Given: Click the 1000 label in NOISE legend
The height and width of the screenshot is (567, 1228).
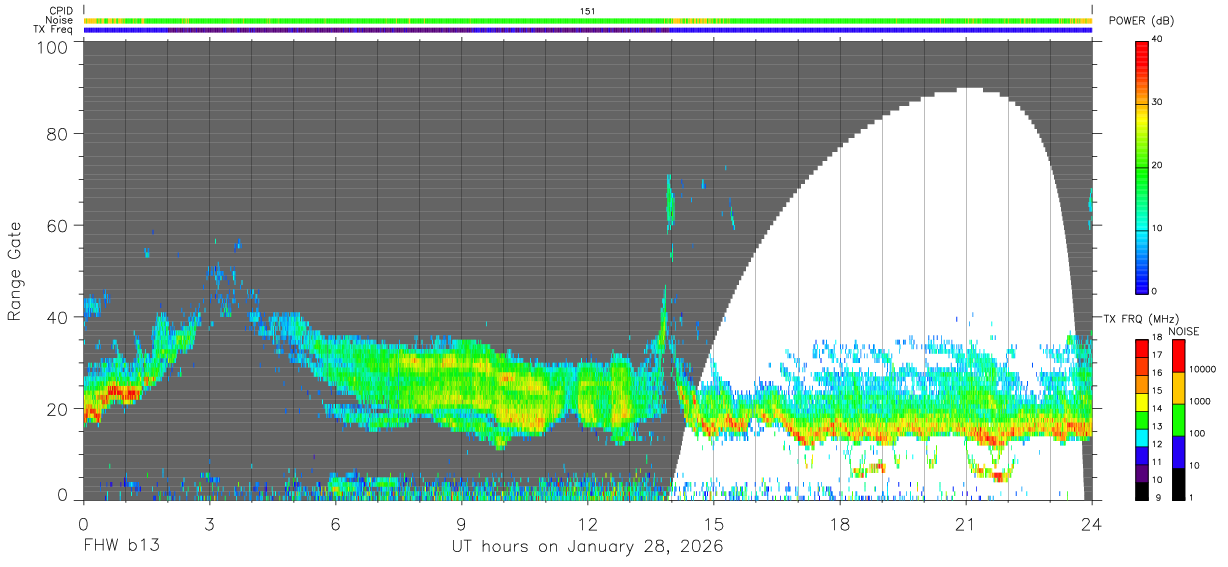Looking at the screenshot, I should coord(1200,401).
